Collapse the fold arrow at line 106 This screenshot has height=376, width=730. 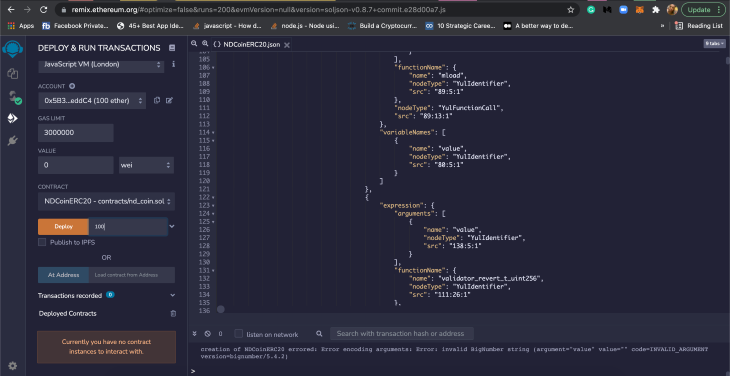point(213,68)
